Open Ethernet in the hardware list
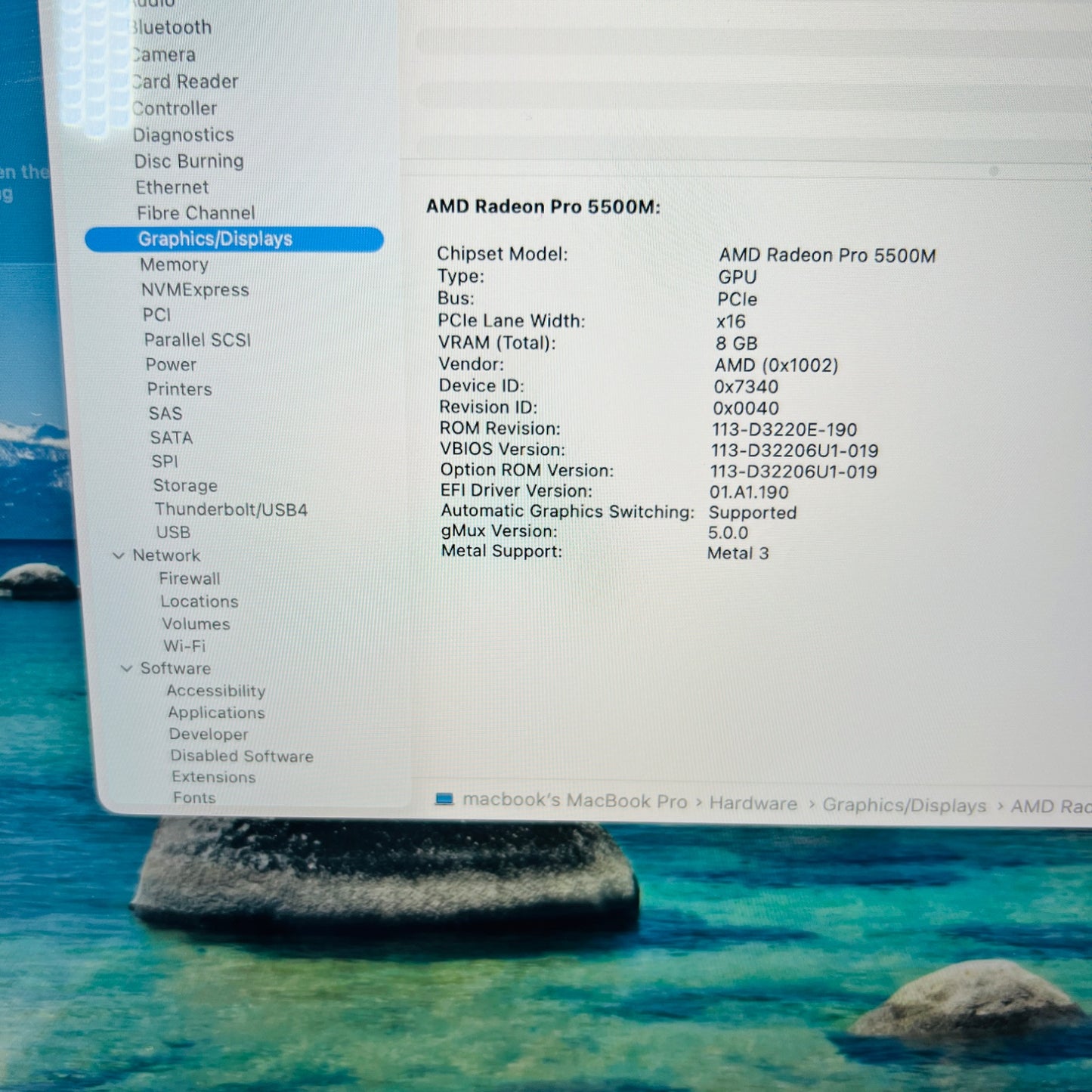Screen dimensions: 1092x1092 tap(172, 187)
